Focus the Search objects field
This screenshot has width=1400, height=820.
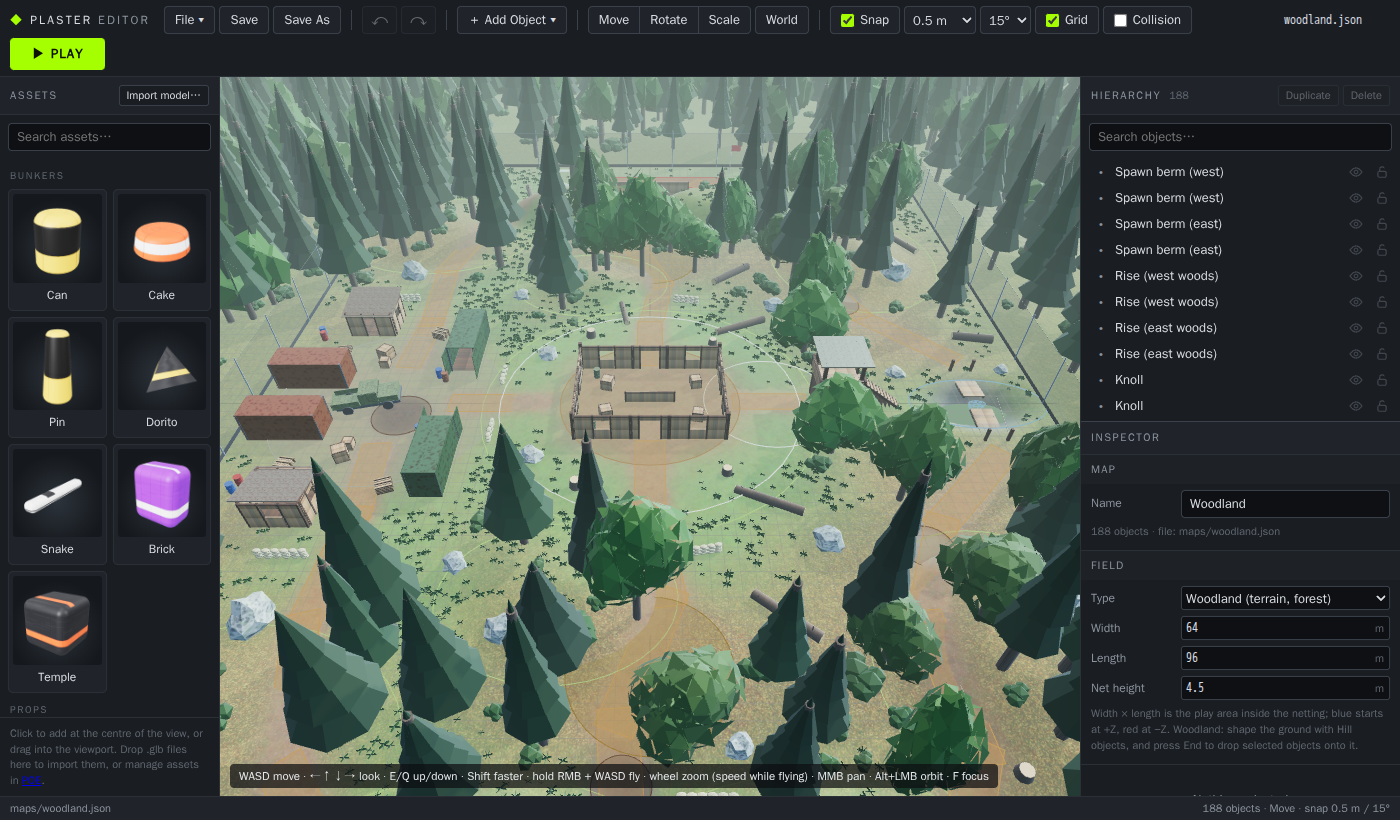1240,137
